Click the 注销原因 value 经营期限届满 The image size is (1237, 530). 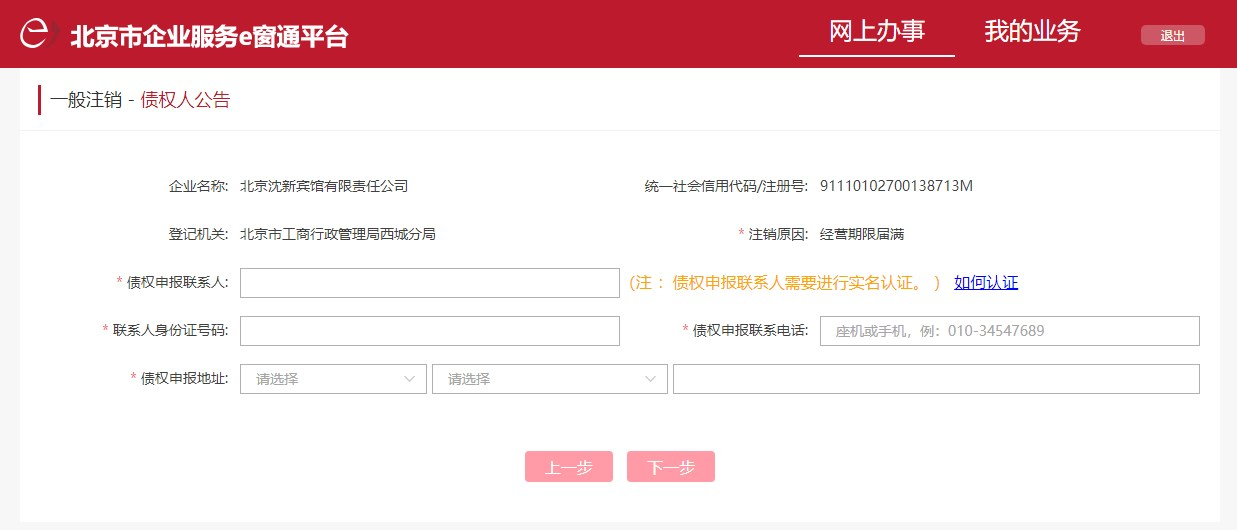[x=861, y=234]
